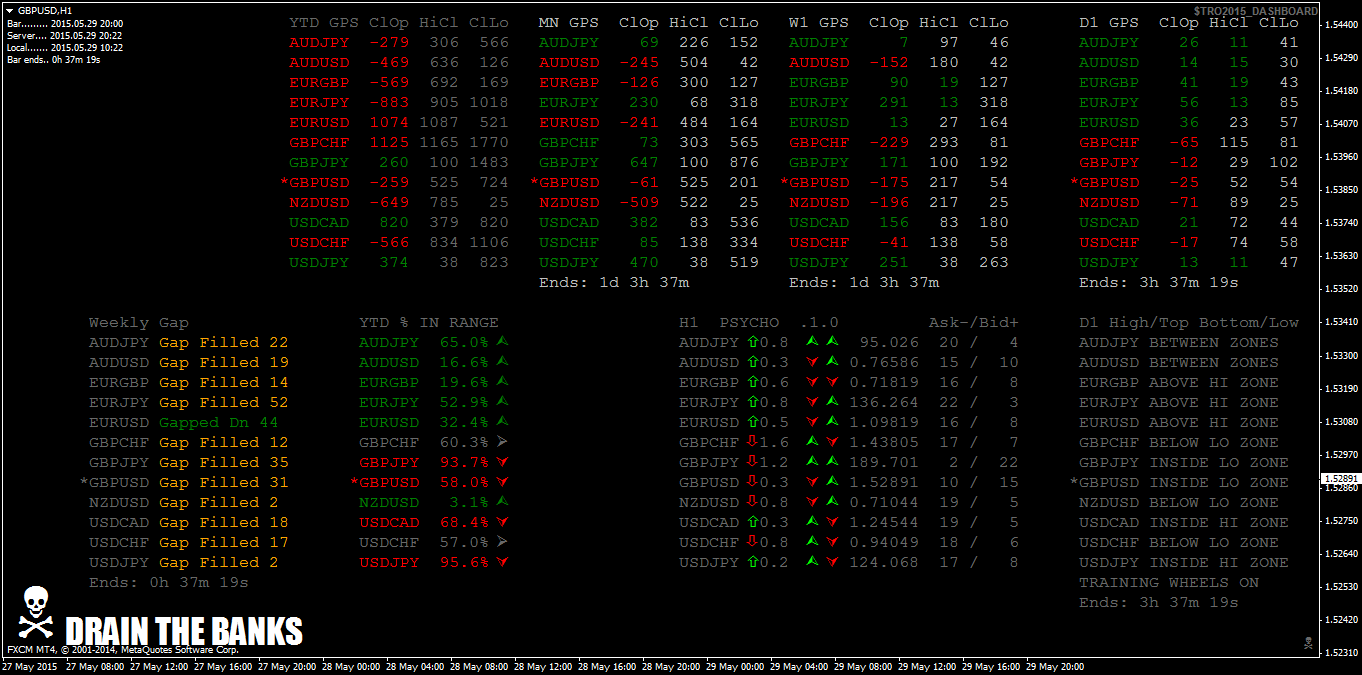
Task: Click the arrow next to EURJPY 52.9%
Action: pos(502,402)
